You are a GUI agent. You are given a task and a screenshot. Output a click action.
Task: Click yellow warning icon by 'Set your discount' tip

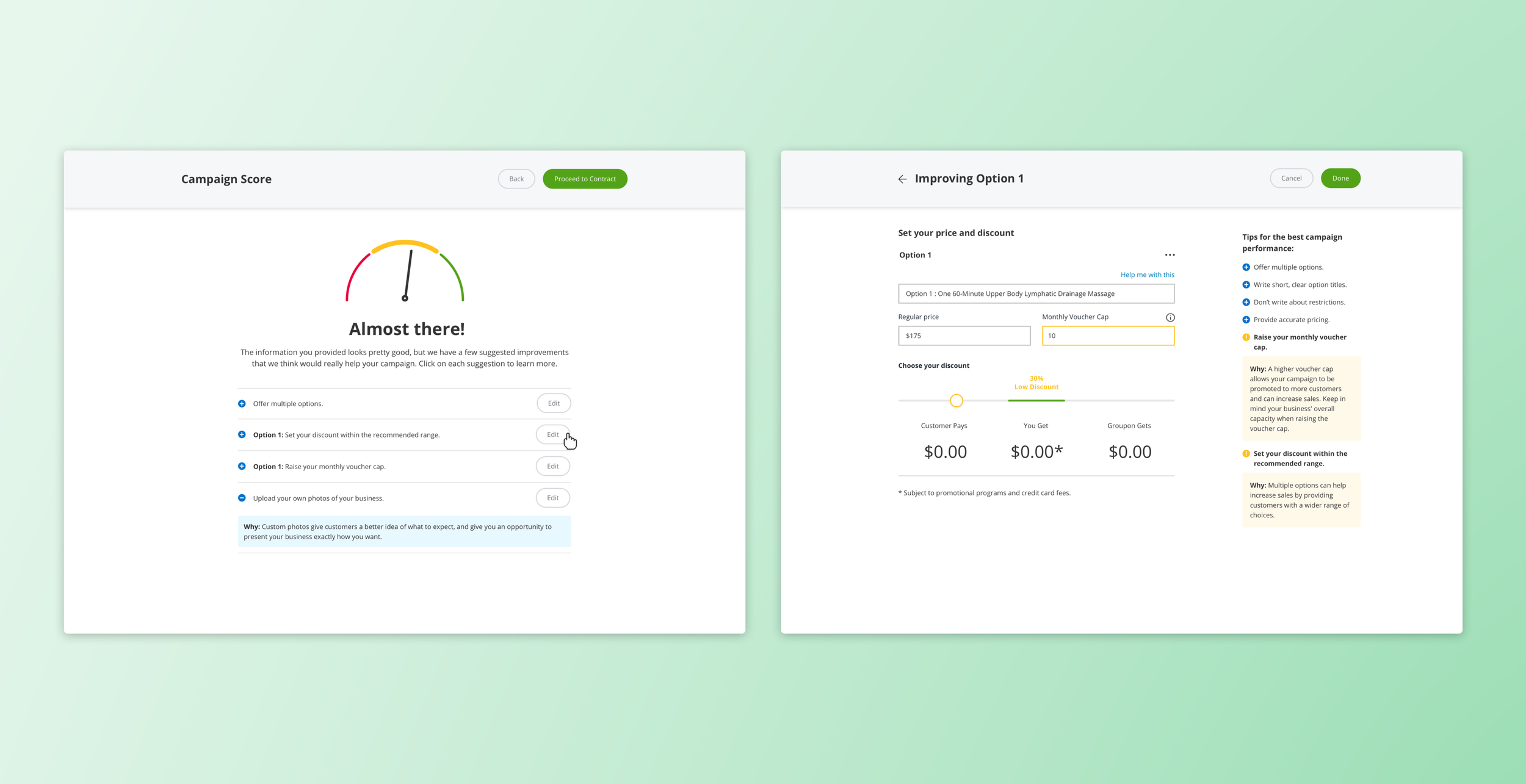(1246, 453)
